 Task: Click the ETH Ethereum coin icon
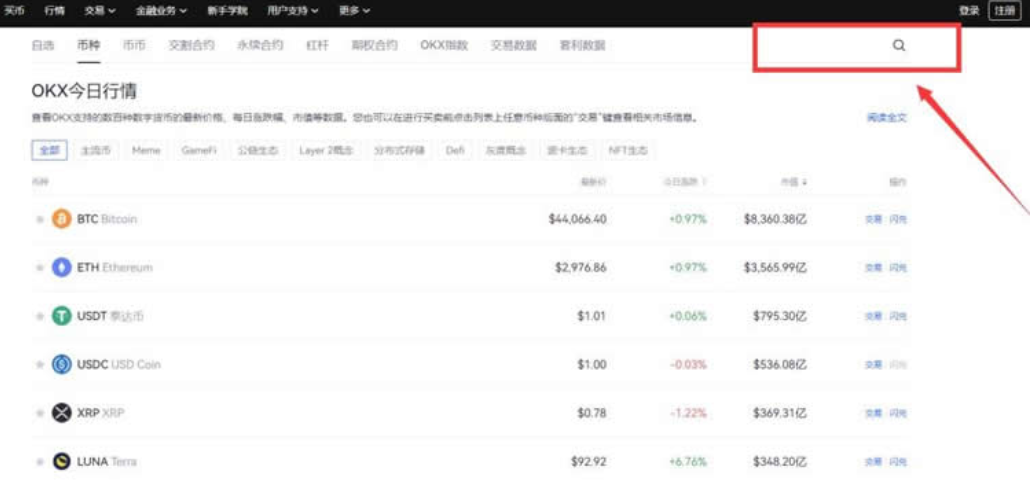click(62, 268)
